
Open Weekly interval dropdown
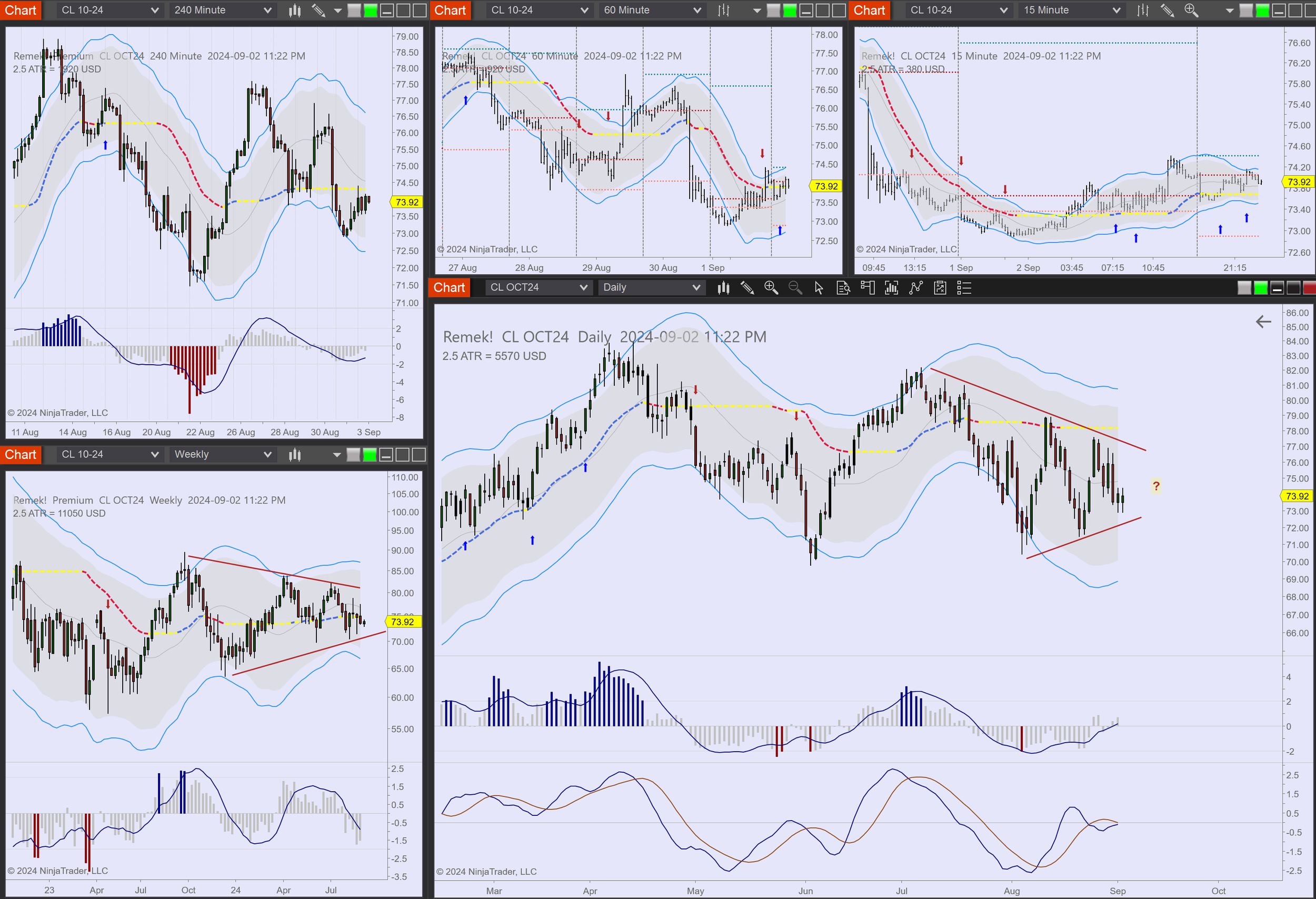pyautogui.click(x=223, y=455)
